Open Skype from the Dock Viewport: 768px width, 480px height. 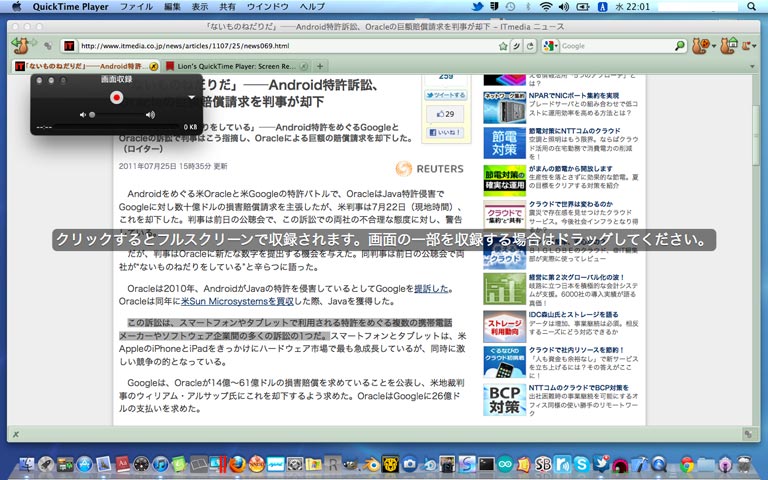582,464
